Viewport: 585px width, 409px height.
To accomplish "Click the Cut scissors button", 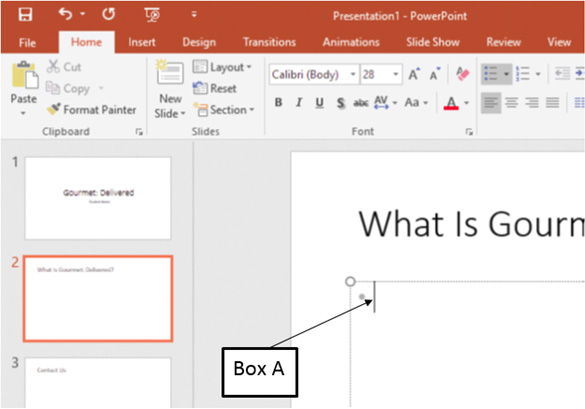I will tap(64, 67).
